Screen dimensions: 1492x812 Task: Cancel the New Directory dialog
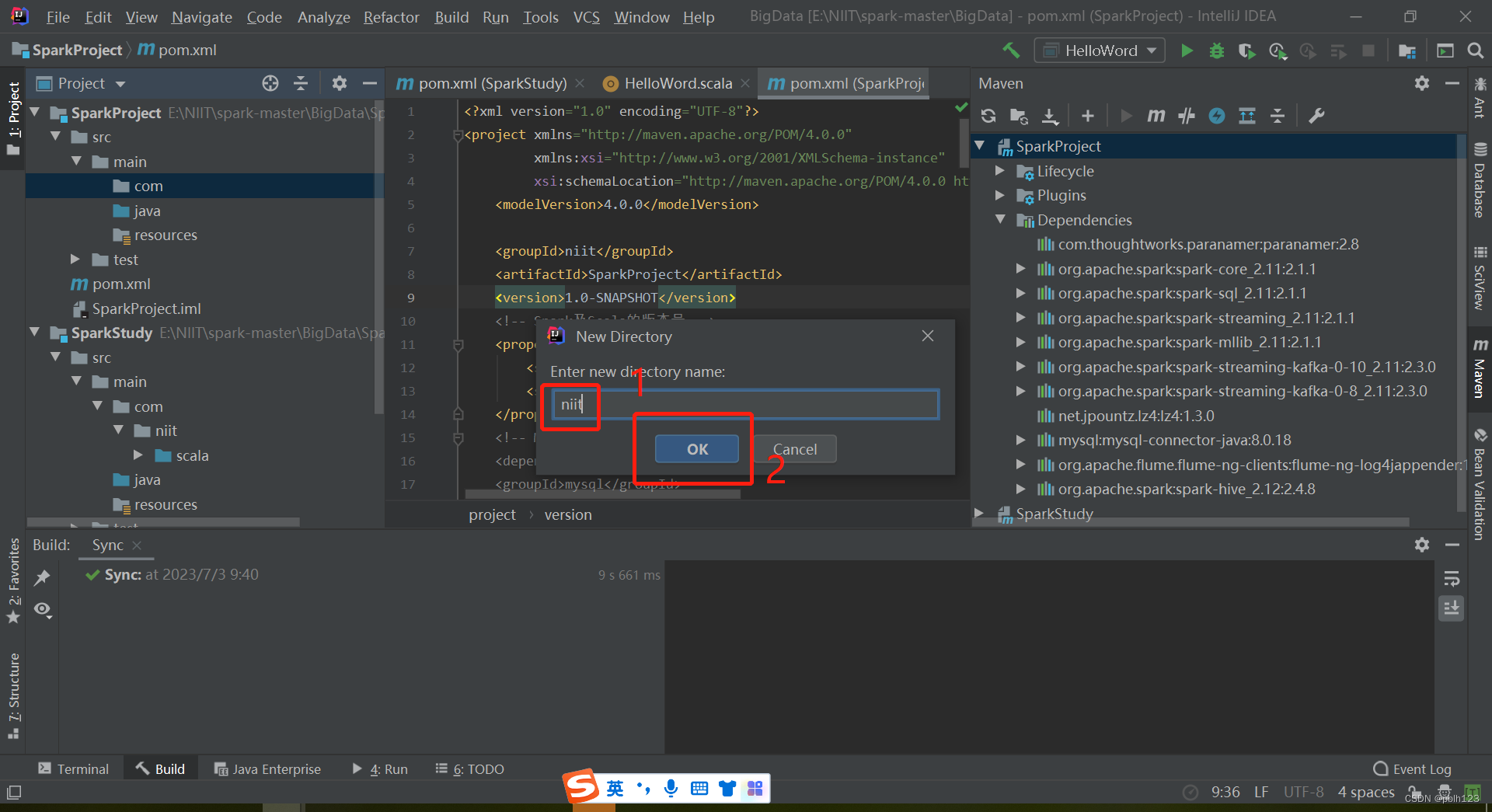click(795, 449)
